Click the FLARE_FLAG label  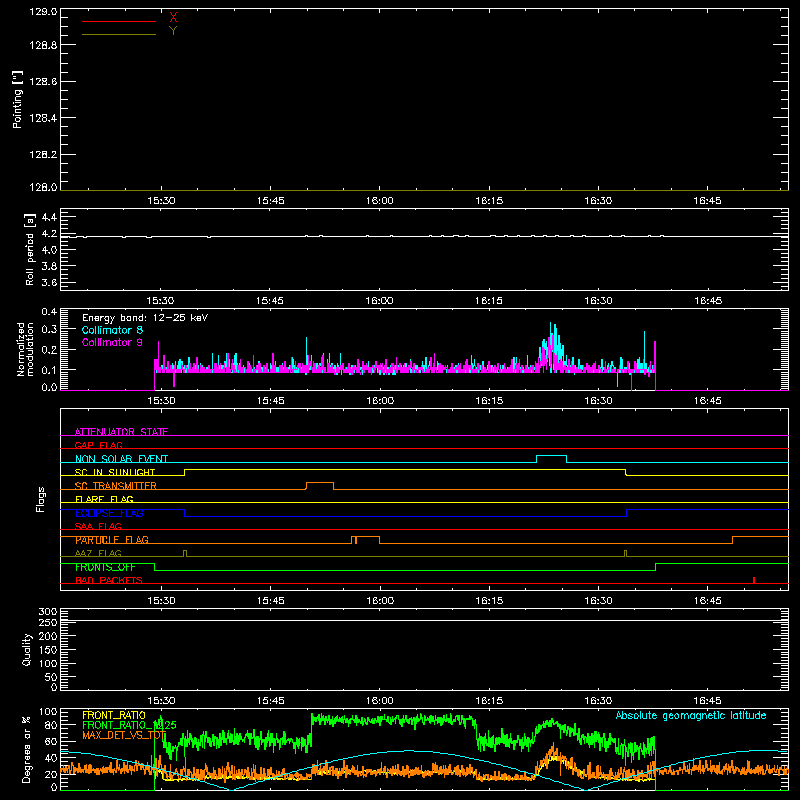(x=104, y=499)
